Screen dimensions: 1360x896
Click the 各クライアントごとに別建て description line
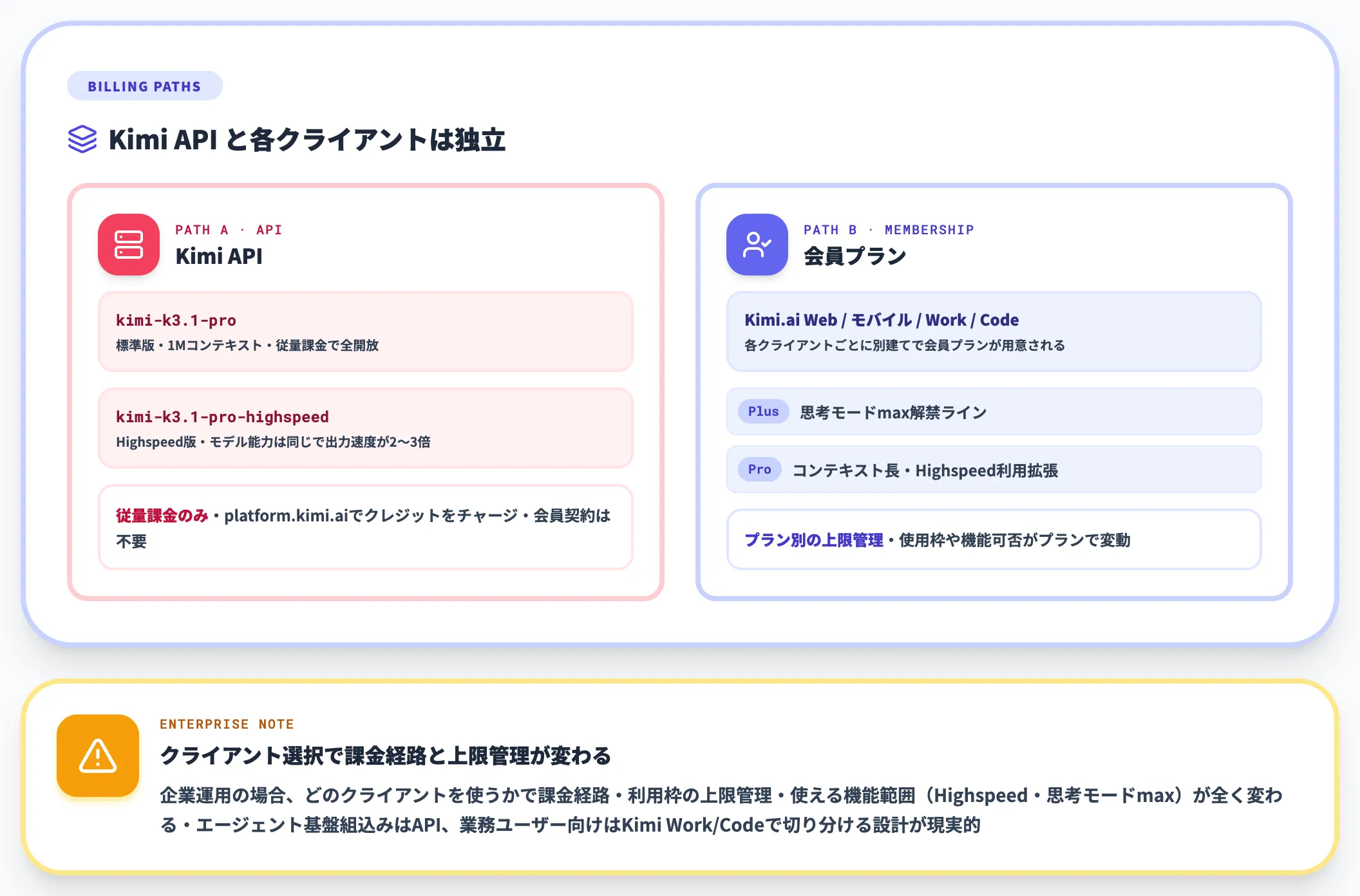click(905, 346)
